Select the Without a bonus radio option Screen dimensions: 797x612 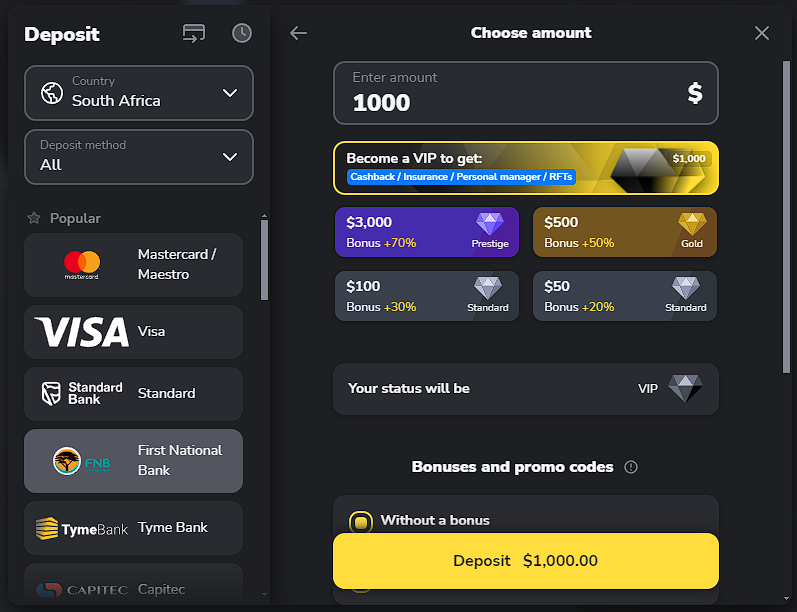coord(360,522)
